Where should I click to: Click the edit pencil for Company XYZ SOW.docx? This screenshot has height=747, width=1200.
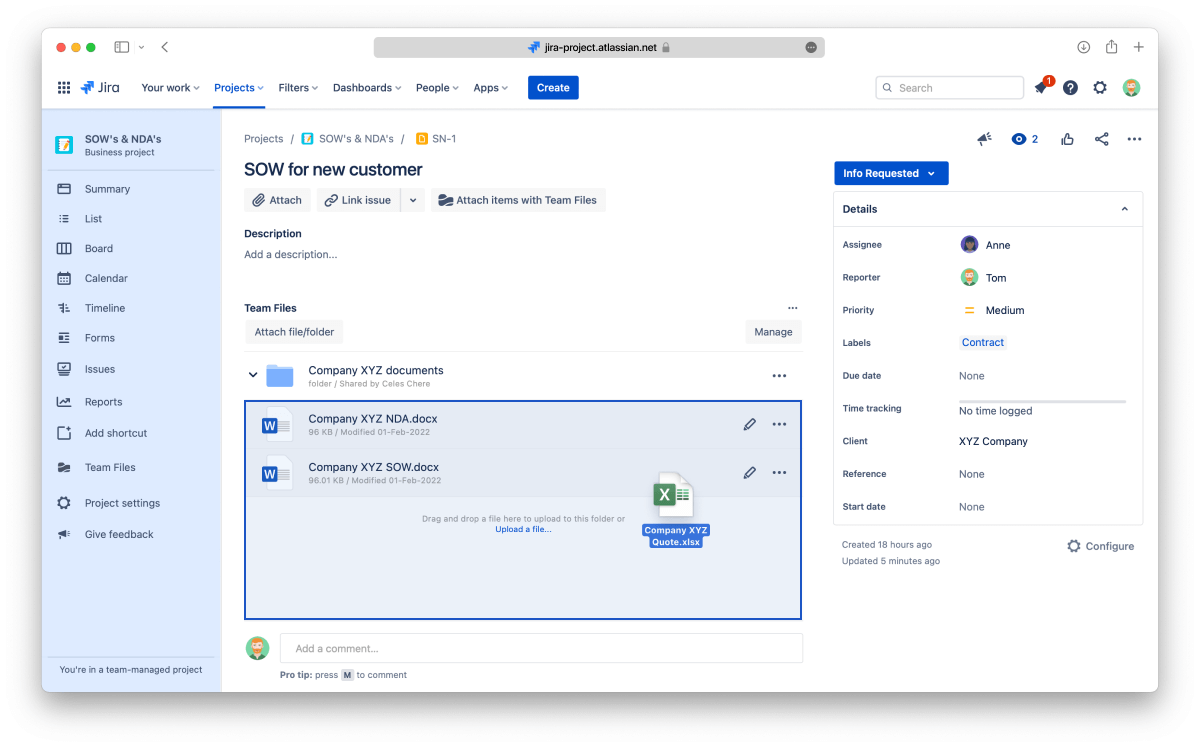coord(750,473)
